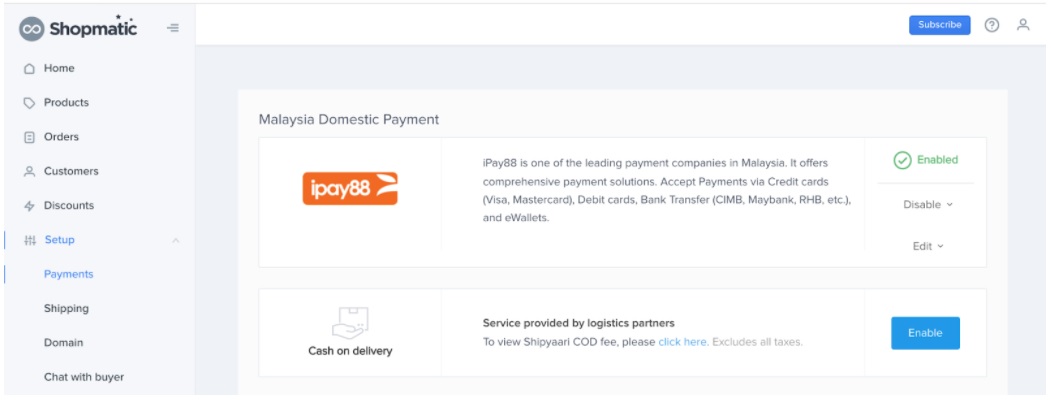Go to the Payments submenu item
The image size is (1051, 400).
[68, 274]
